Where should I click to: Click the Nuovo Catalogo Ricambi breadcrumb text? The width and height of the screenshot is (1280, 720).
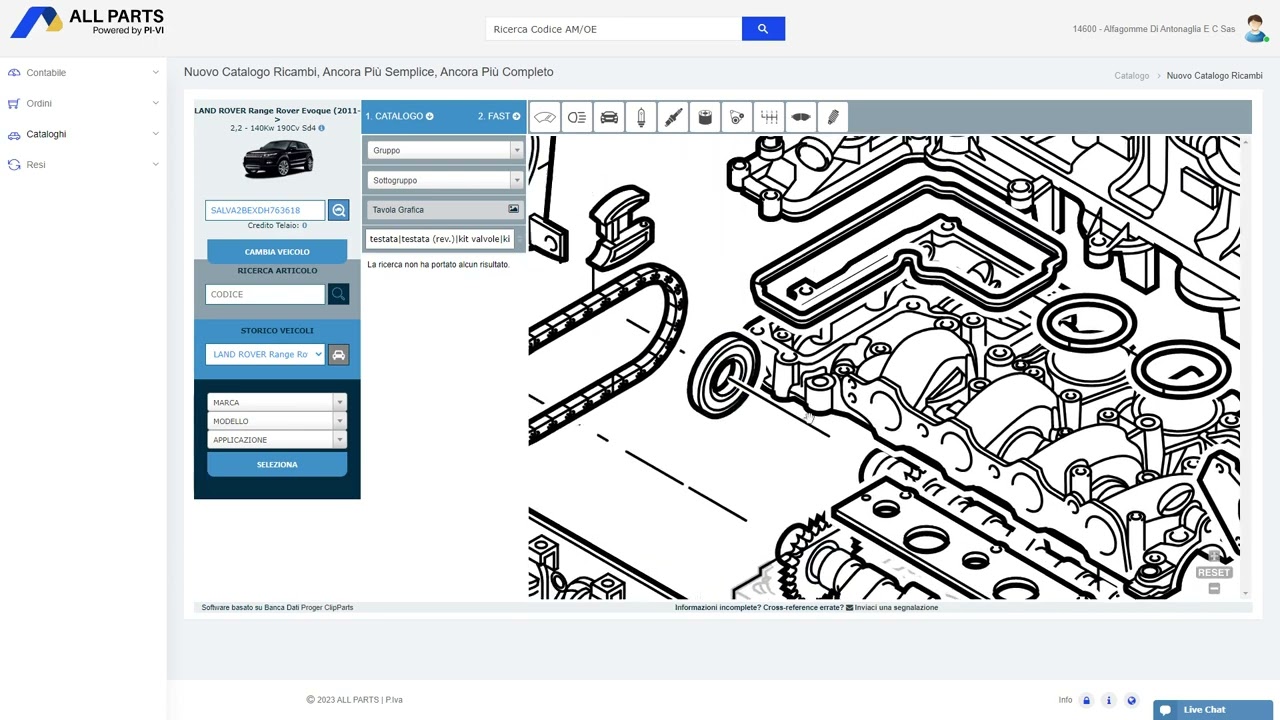point(1214,76)
